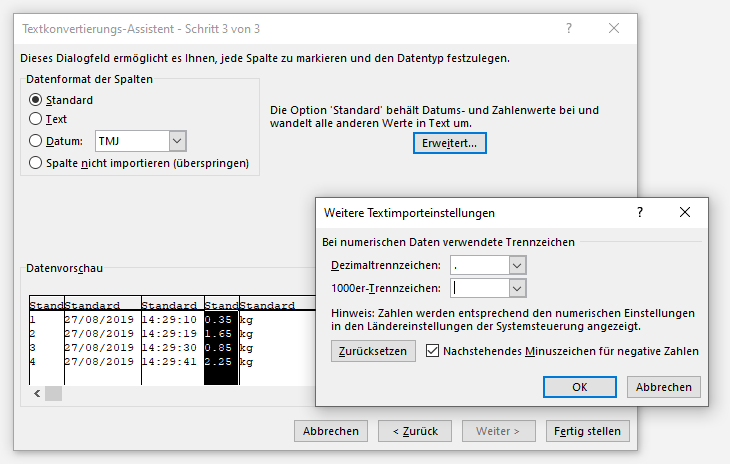This screenshot has height=464, width=730.
Task: Click the time 14:29:19 in the preview
Action: click(x=169, y=334)
